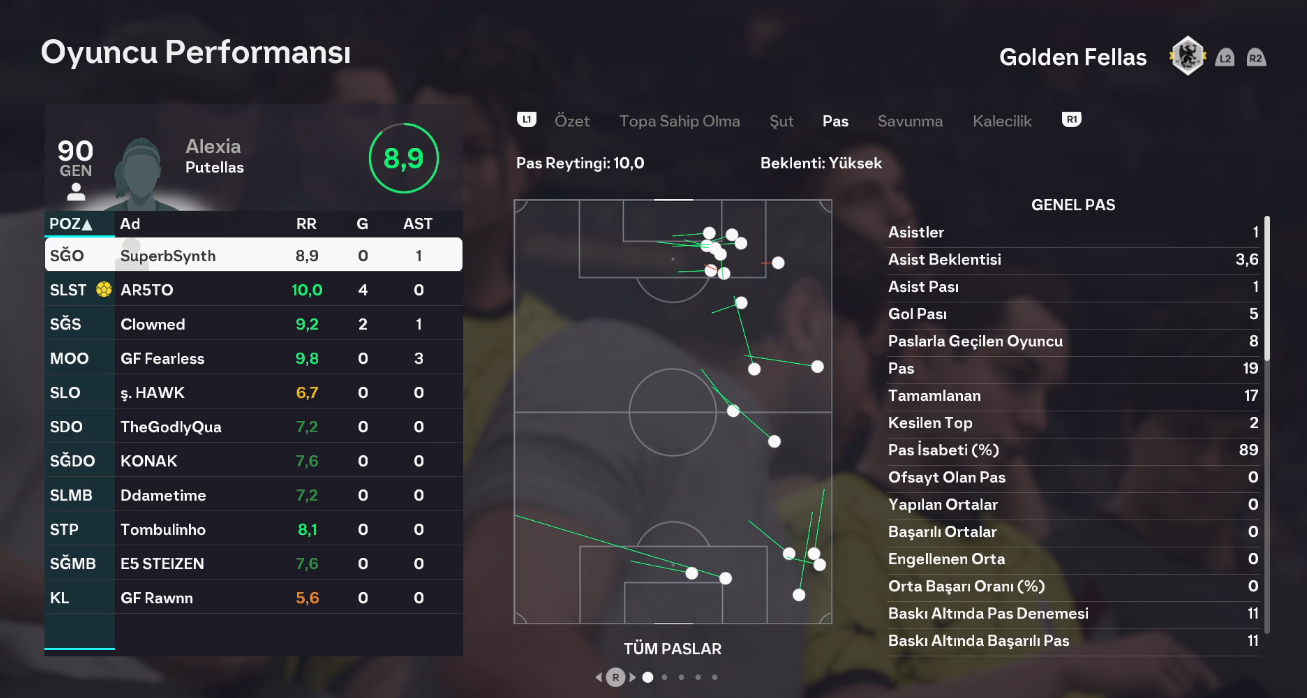
Task: Go to previous pass map with left arrow
Action: [599, 677]
